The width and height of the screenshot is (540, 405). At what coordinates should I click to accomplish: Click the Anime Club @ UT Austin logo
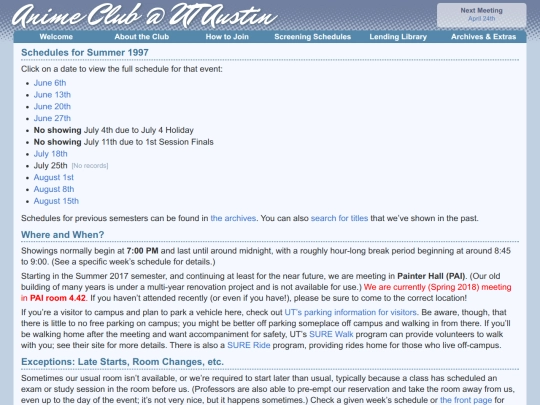click(144, 16)
